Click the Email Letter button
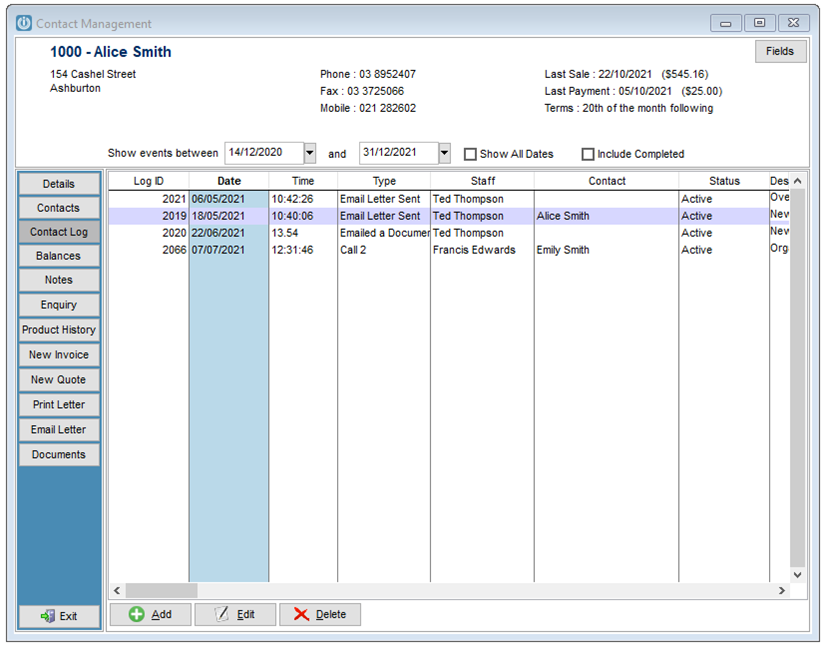 (58, 429)
